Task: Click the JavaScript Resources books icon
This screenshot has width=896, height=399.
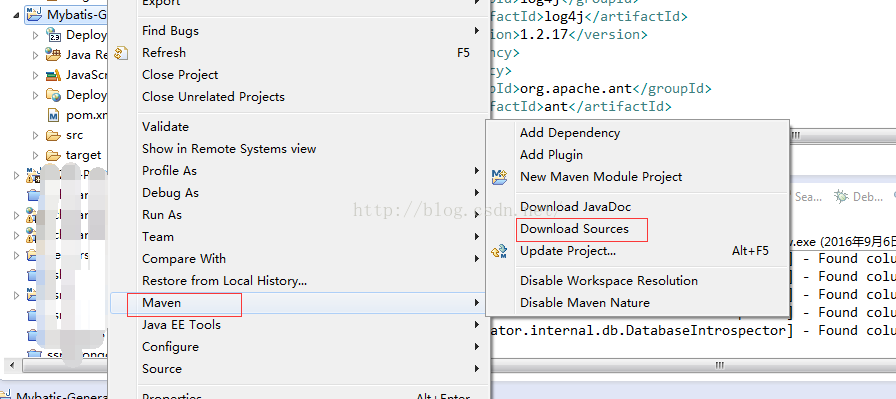Action: point(53,75)
